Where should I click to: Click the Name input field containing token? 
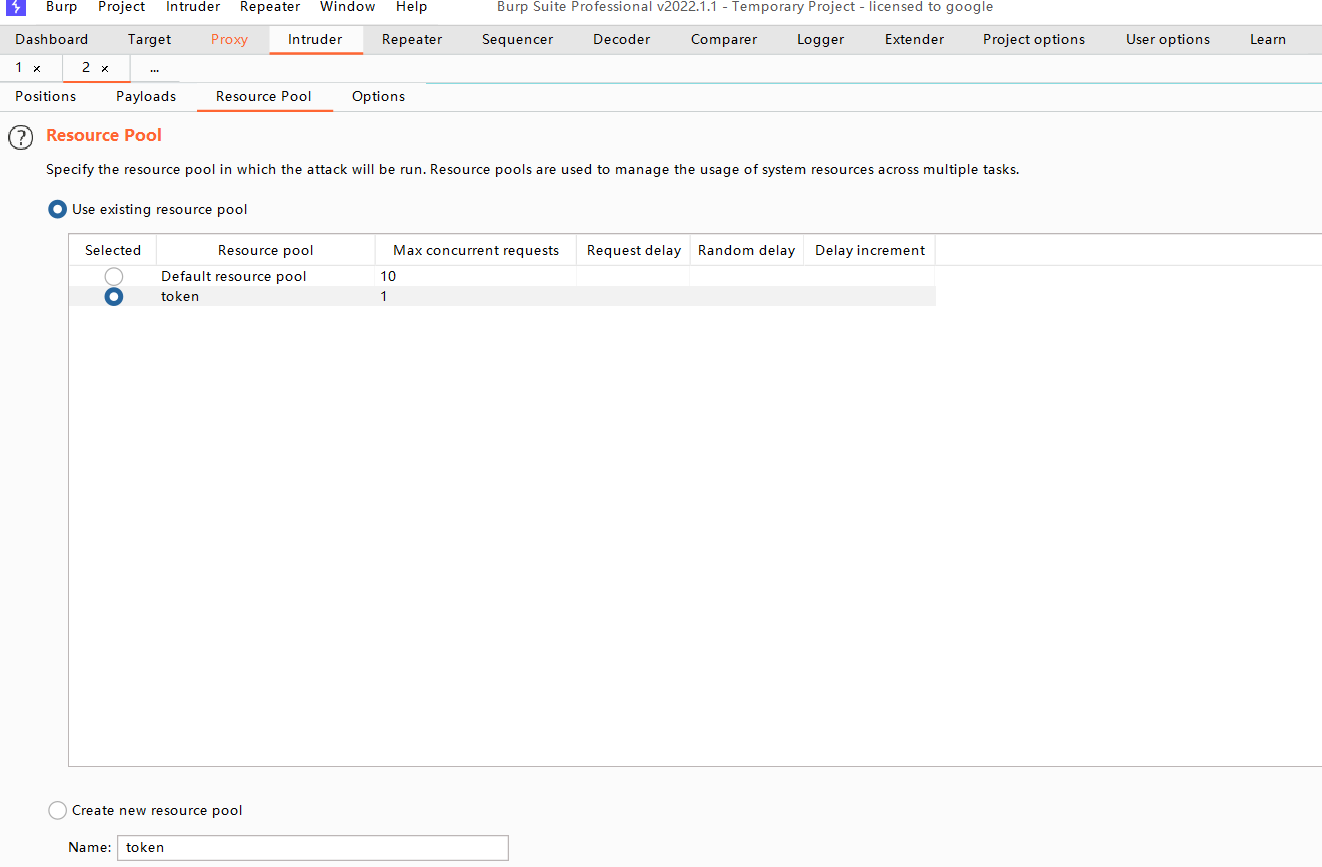313,847
